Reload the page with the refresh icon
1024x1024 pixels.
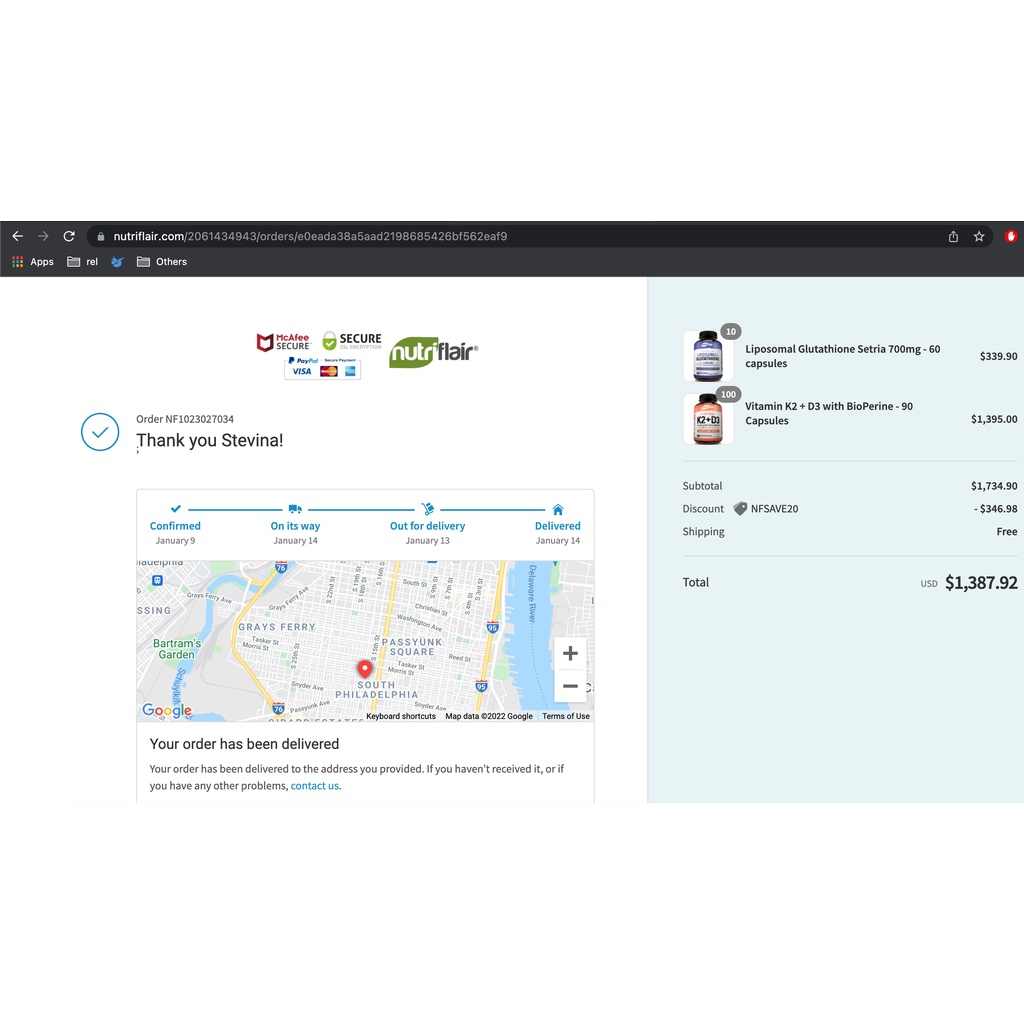(x=69, y=236)
